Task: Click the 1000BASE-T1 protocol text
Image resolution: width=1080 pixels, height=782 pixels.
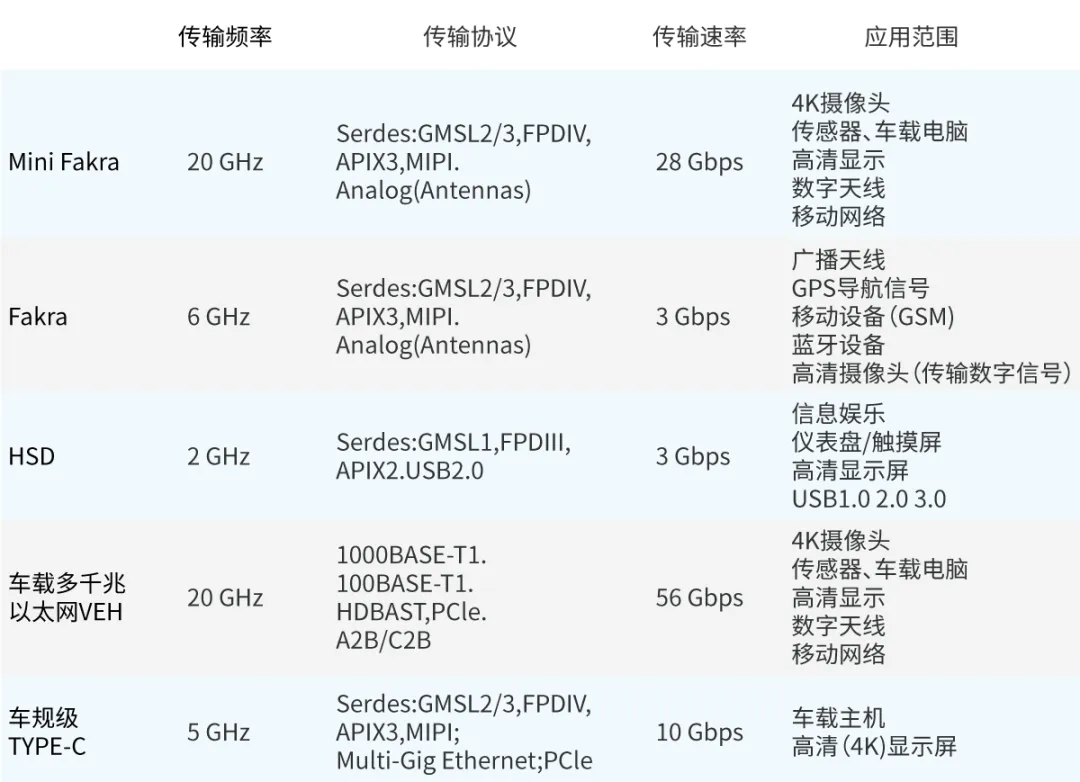Action: pyautogui.click(x=411, y=555)
